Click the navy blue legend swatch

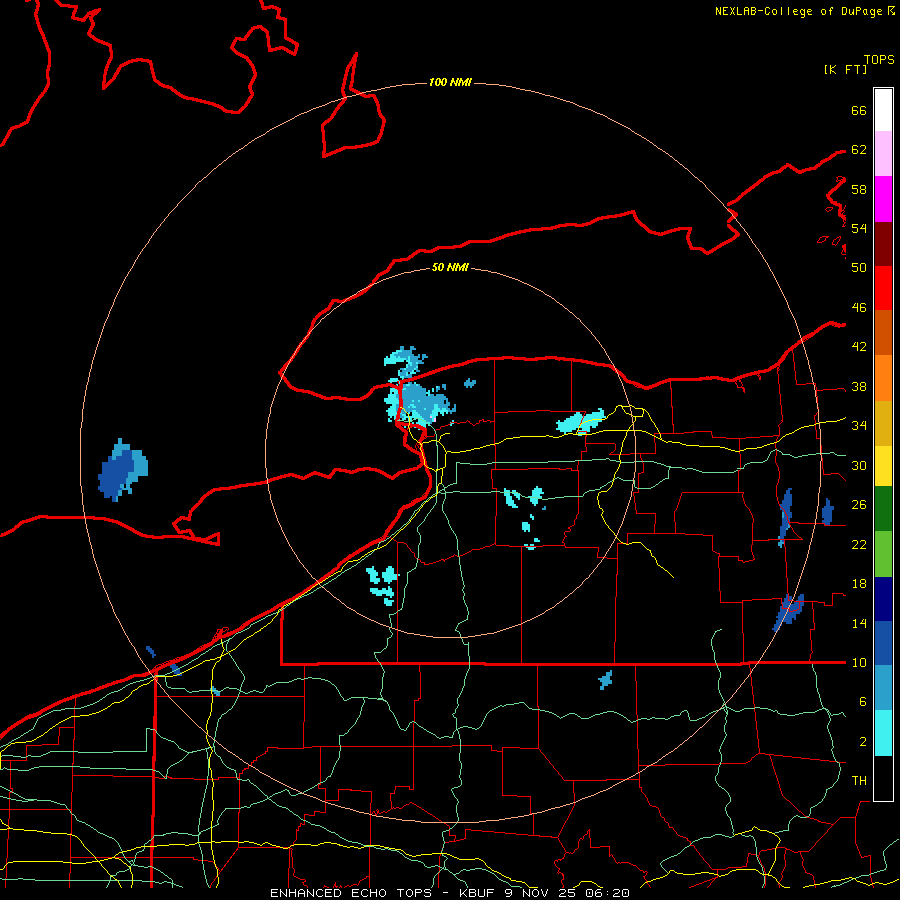click(883, 599)
